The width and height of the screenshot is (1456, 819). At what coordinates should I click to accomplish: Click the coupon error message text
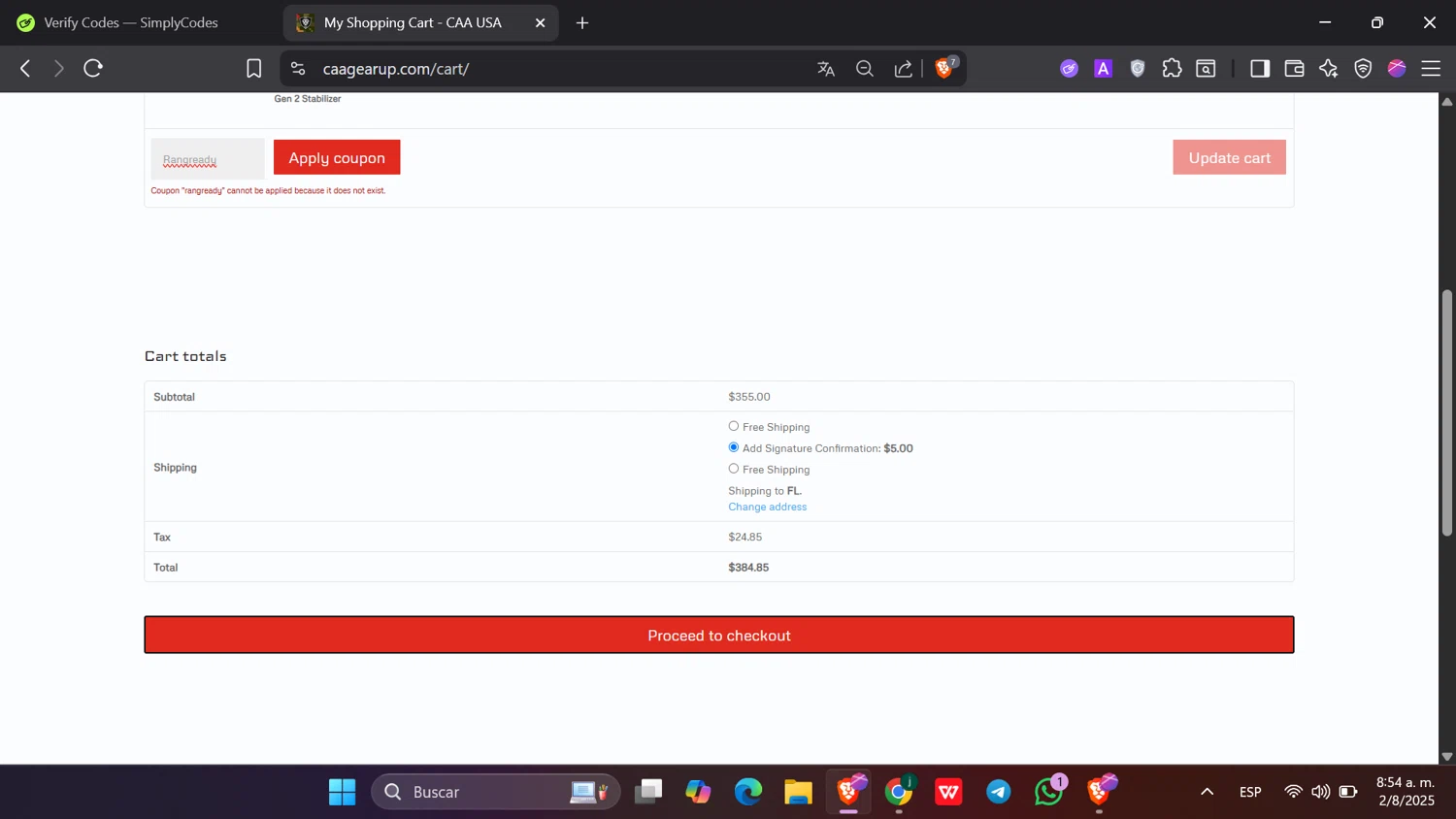268,190
